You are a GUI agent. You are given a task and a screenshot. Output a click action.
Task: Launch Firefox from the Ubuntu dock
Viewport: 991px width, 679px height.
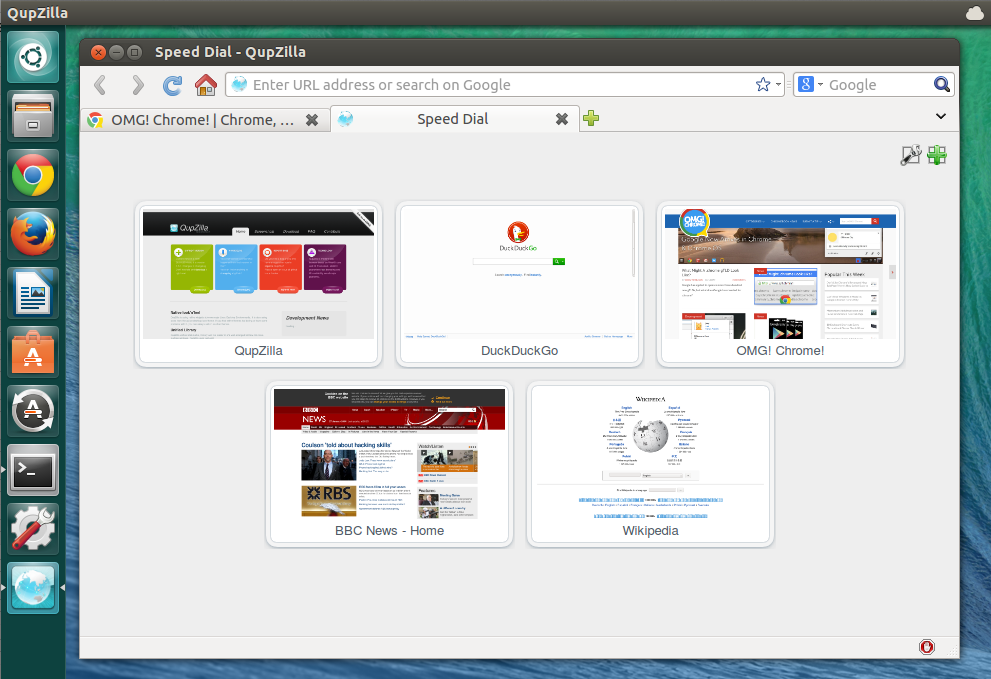coord(33,234)
